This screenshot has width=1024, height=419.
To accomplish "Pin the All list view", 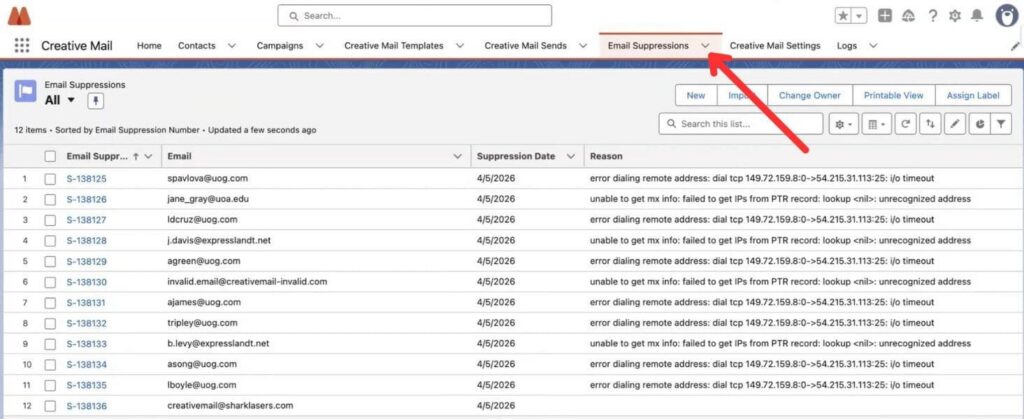I will pos(95,101).
